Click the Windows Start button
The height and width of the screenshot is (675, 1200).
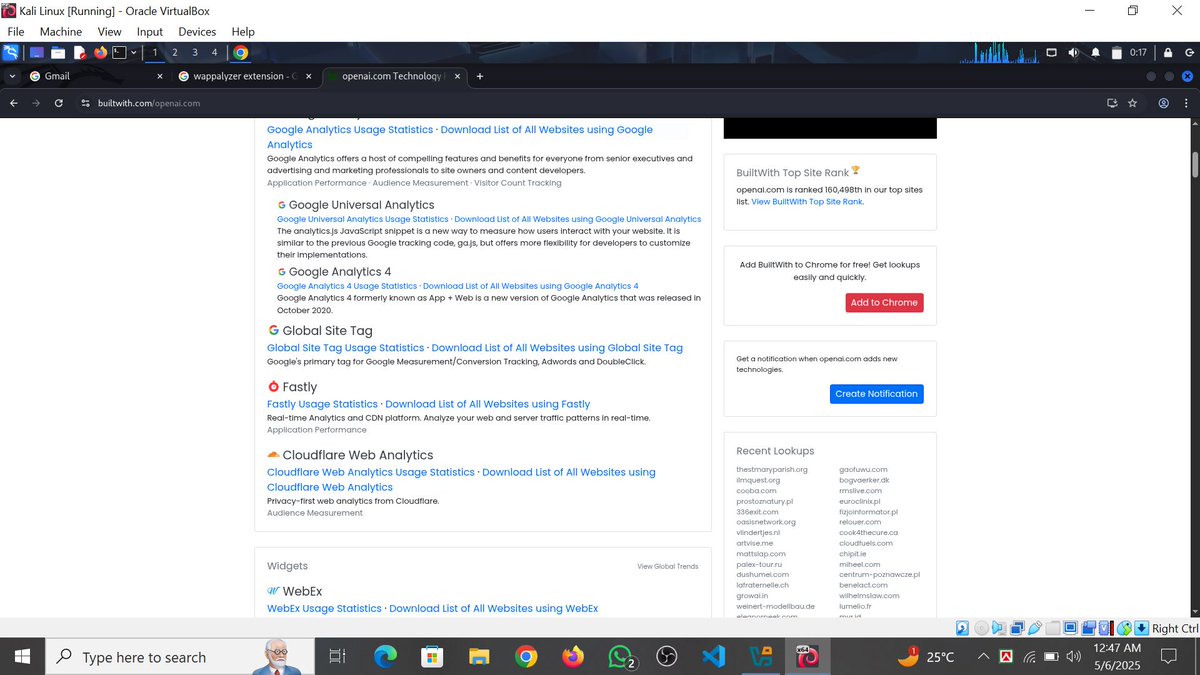tap(22, 657)
